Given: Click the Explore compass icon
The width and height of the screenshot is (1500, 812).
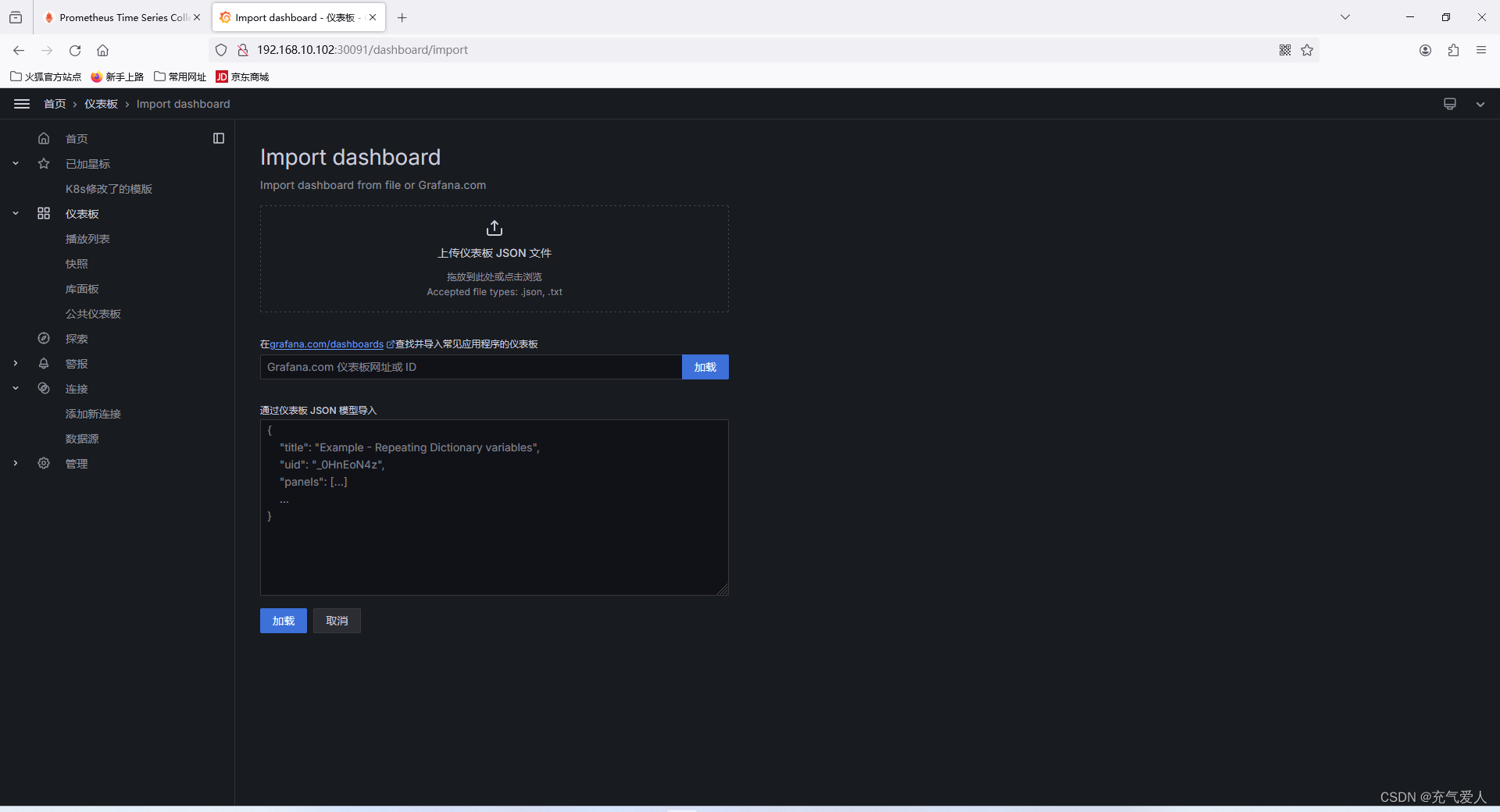Looking at the screenshot, I should [44, 338].
